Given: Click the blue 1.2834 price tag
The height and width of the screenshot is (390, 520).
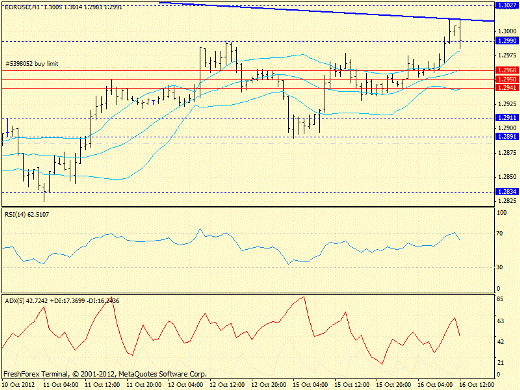Looking at the screenshot, I should tap(507, 192).
